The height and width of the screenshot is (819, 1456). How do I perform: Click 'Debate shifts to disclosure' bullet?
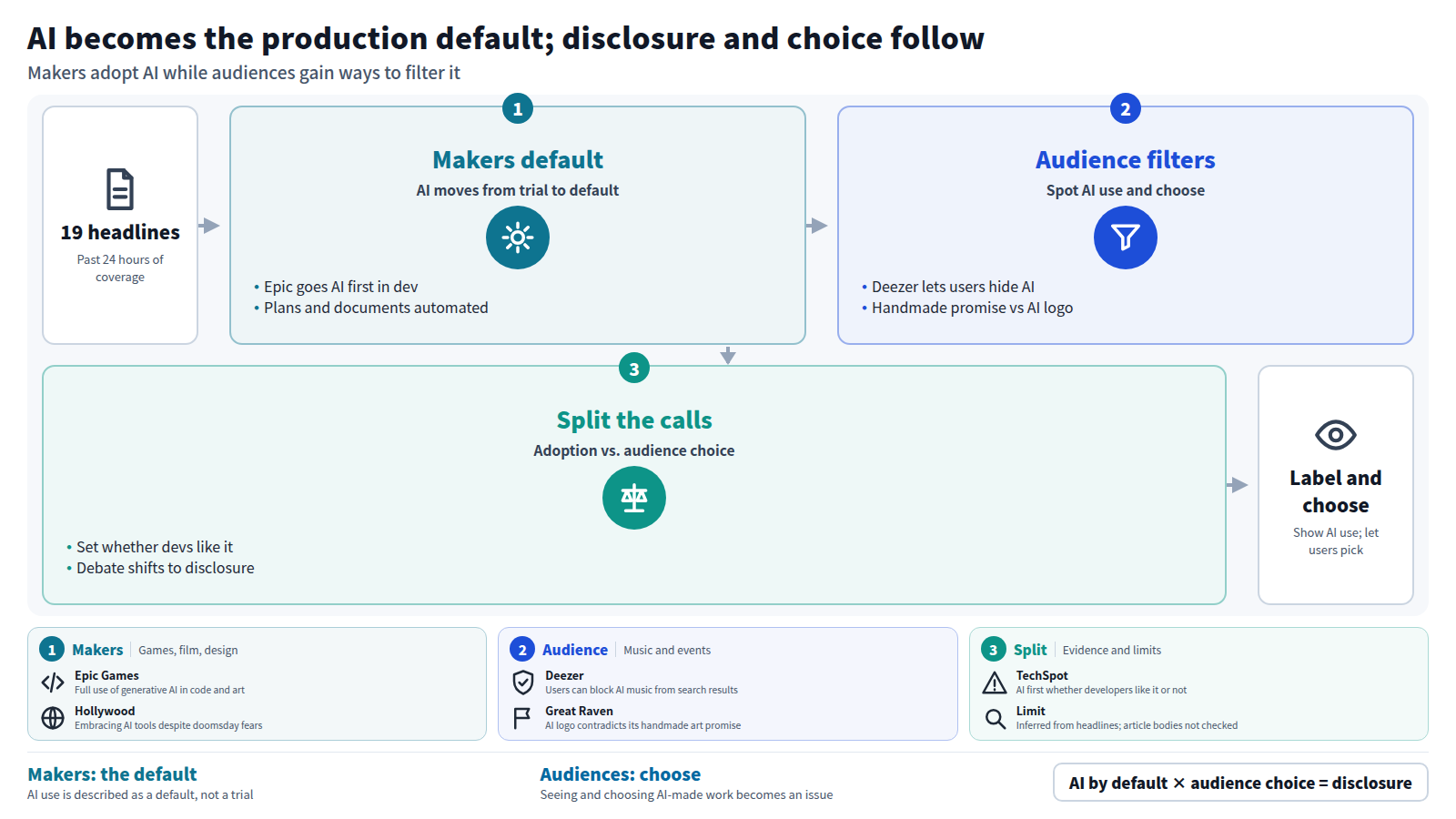click(166, 568)
